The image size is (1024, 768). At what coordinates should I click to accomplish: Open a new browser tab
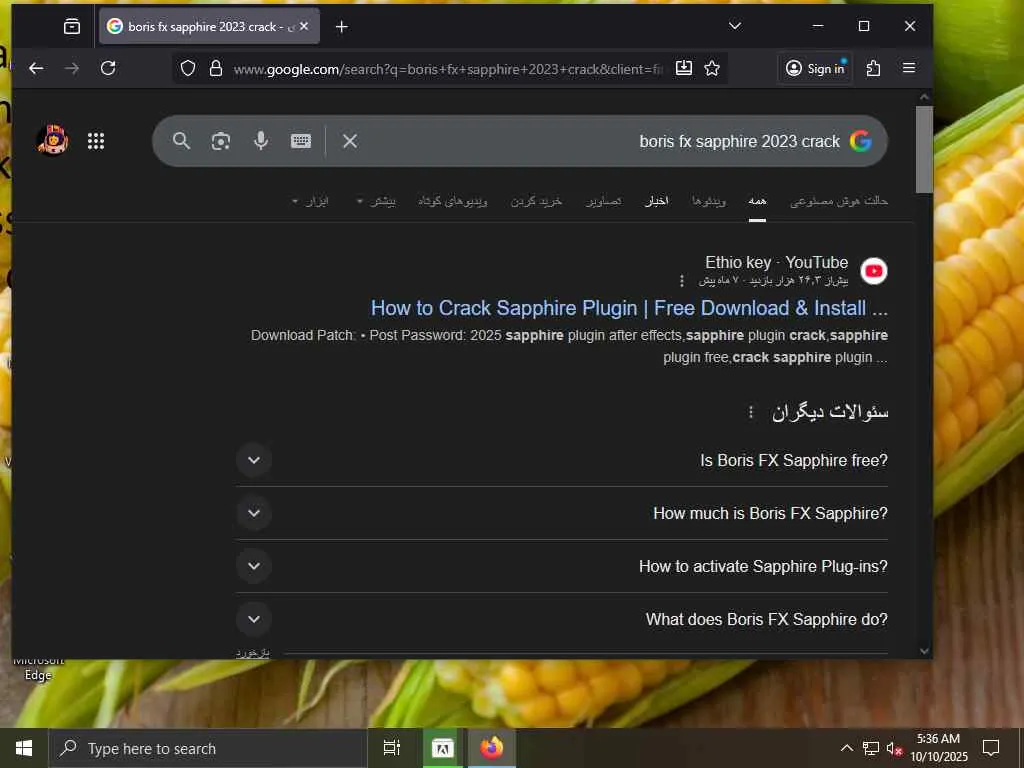click(x=342, y=26)
